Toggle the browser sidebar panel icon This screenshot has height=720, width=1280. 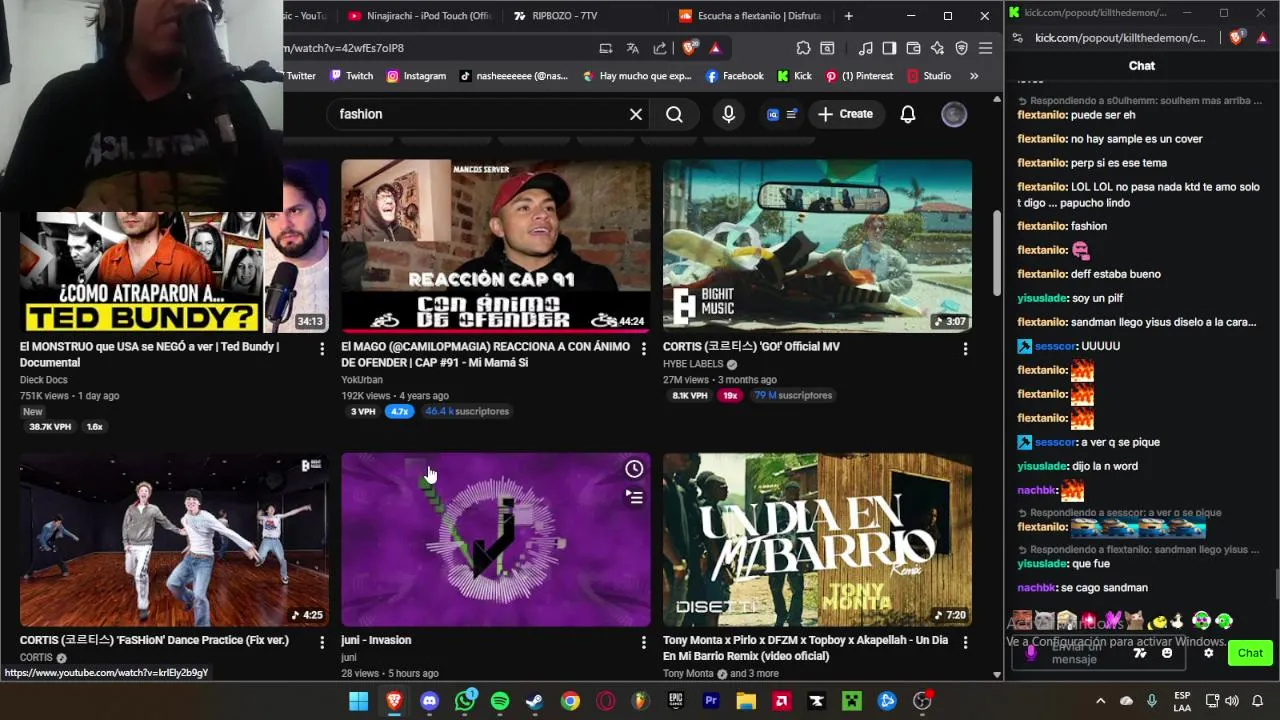point(889,48)
